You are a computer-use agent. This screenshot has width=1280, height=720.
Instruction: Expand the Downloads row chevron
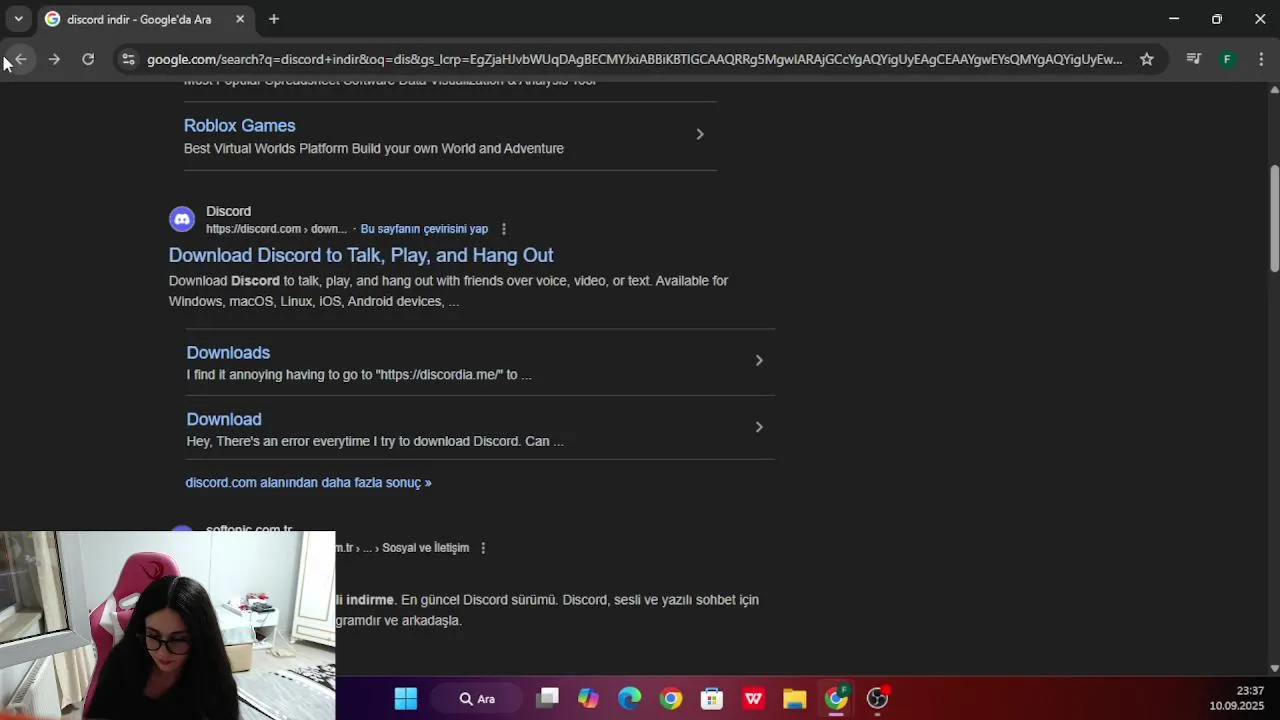pos(759,360)
